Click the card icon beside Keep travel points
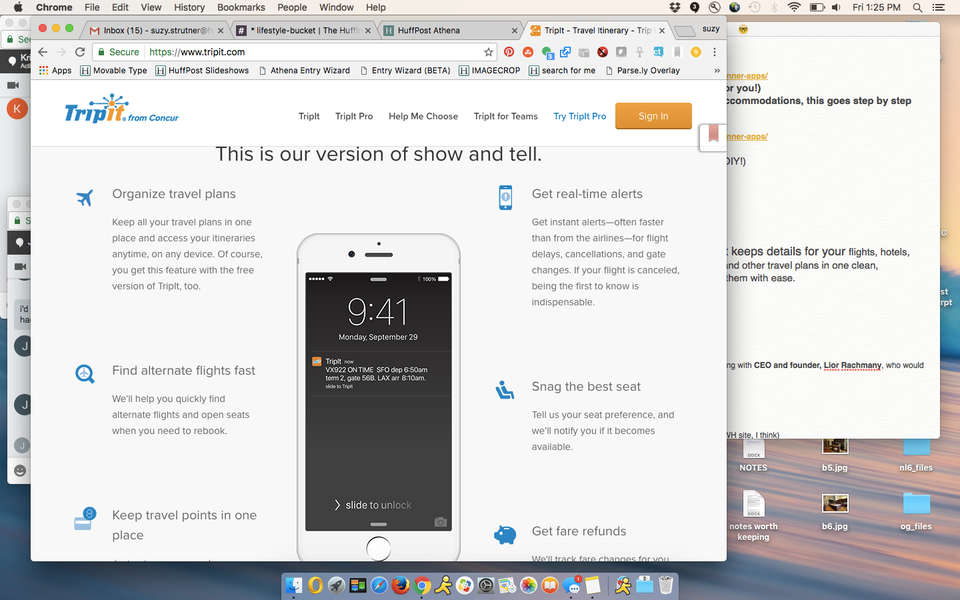The image size is (960, 600). 84,518
